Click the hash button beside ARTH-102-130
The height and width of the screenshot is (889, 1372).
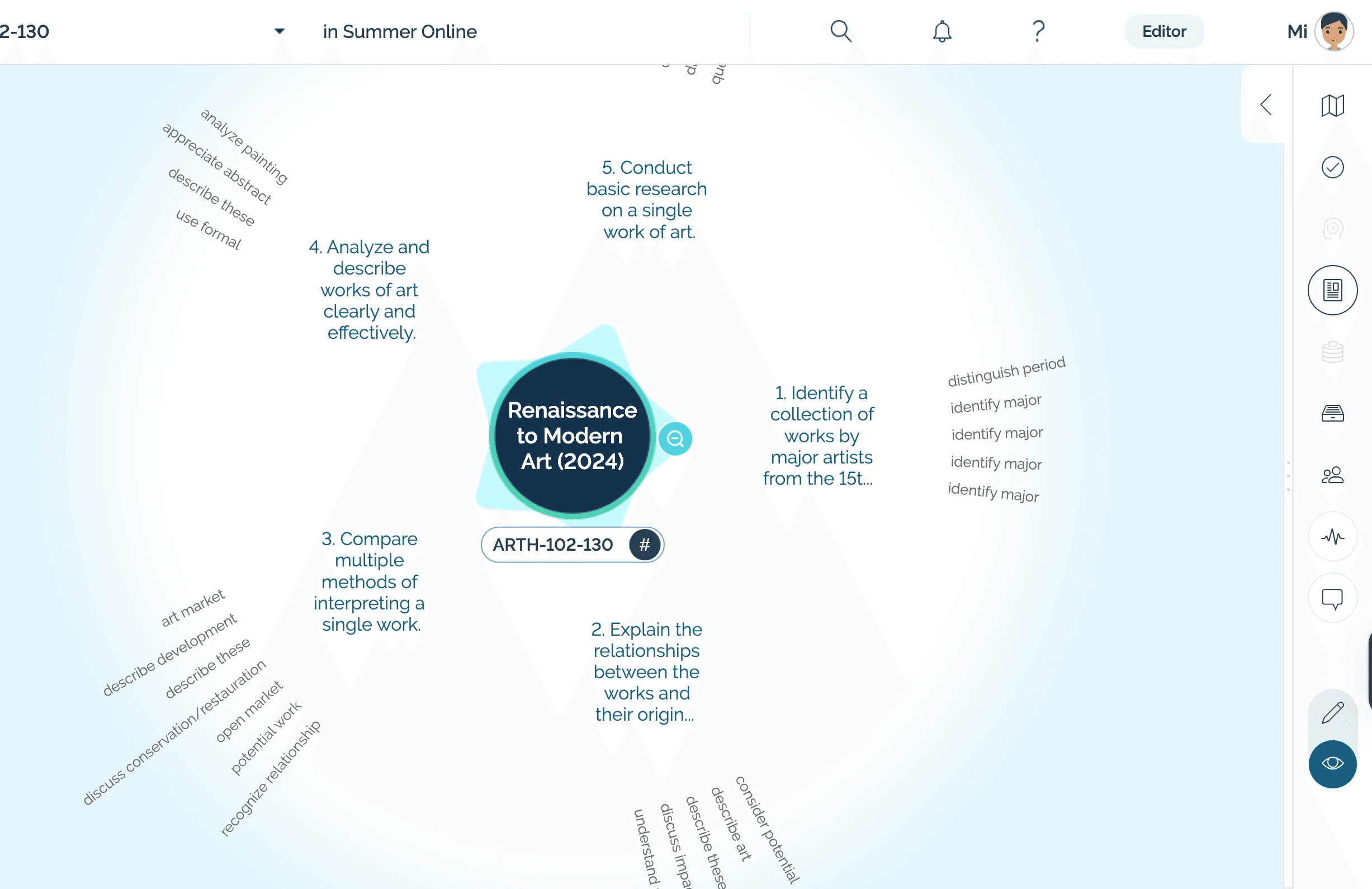click(x=644, y=544)
